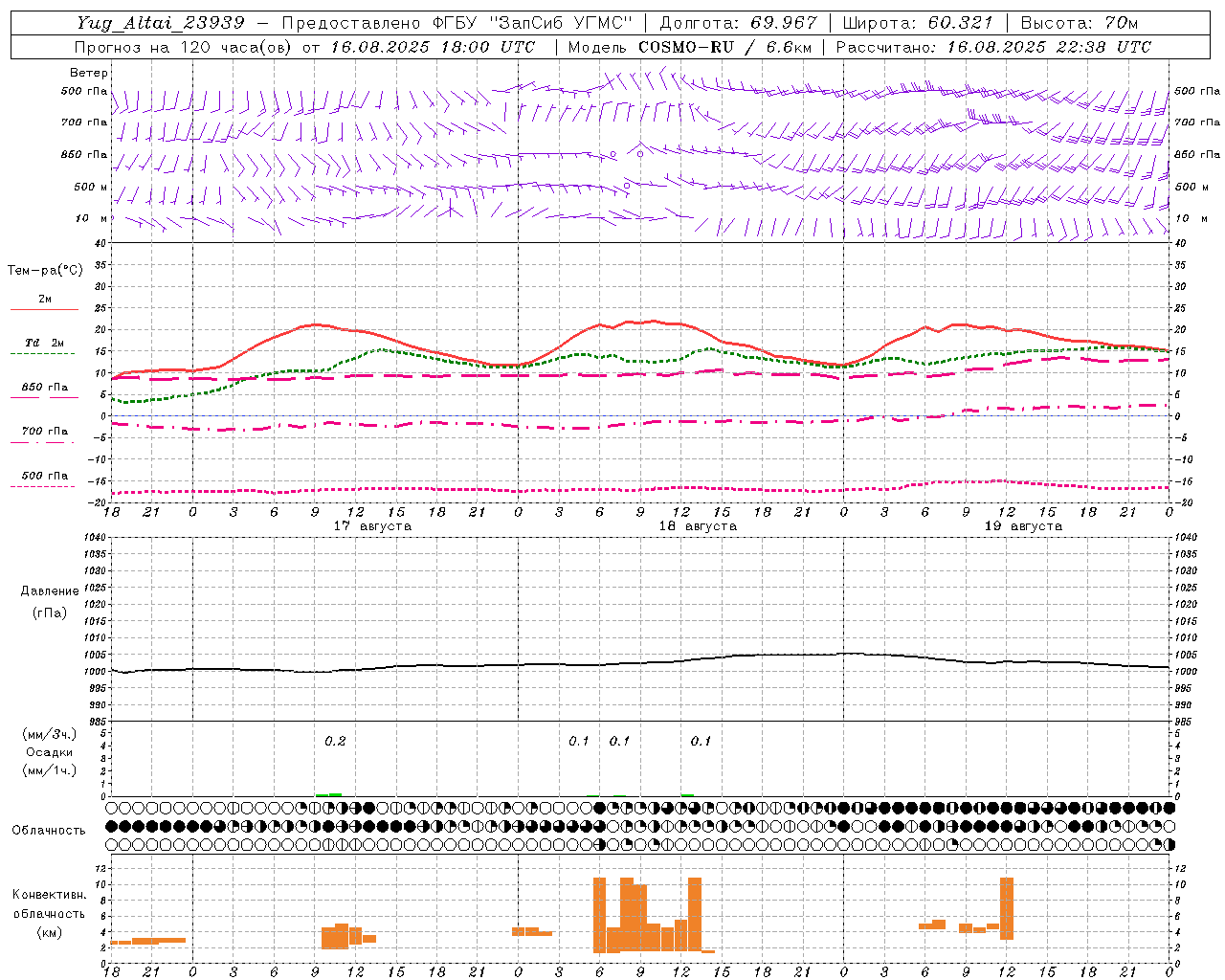Screen dimensions: 1225x980
Task: Click the '0.2' precipitation amount value
Action: 335,741
